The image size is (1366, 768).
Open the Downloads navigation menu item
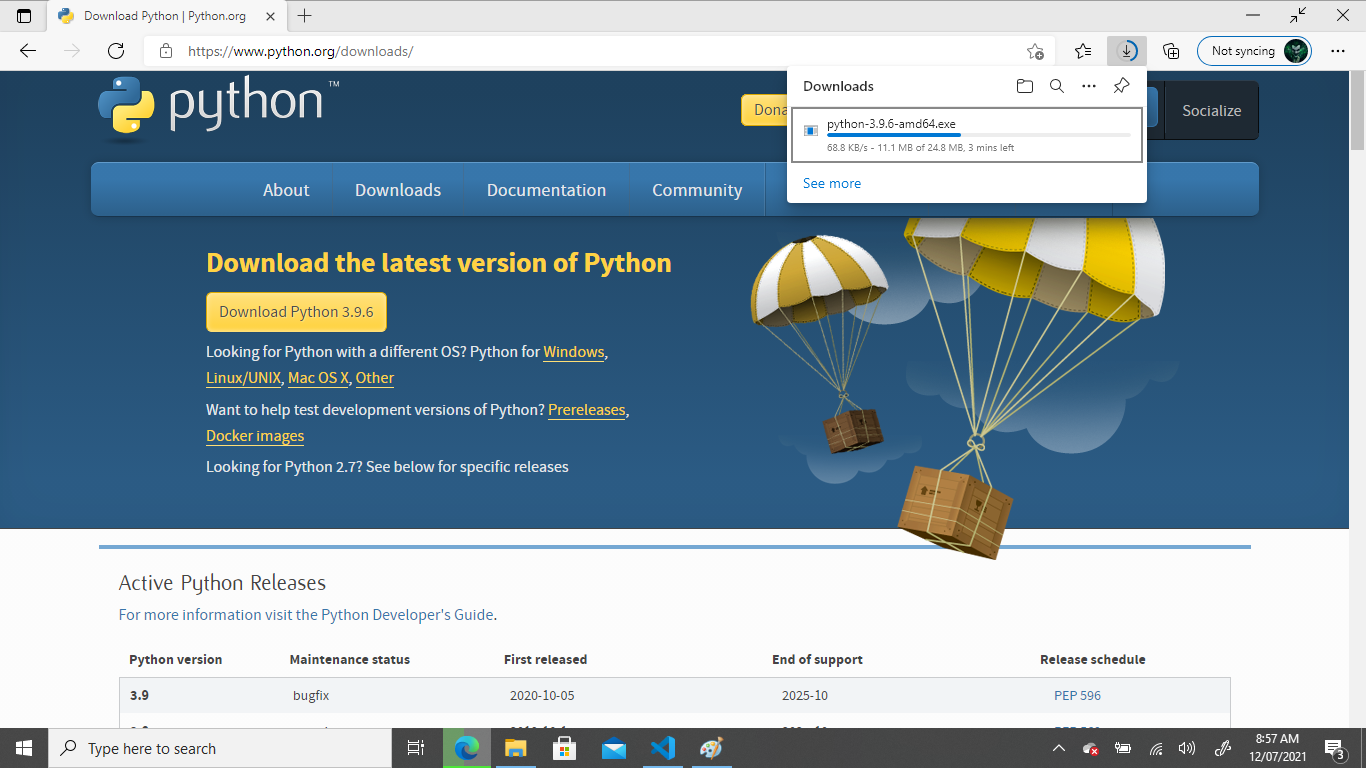click(398, 190)
